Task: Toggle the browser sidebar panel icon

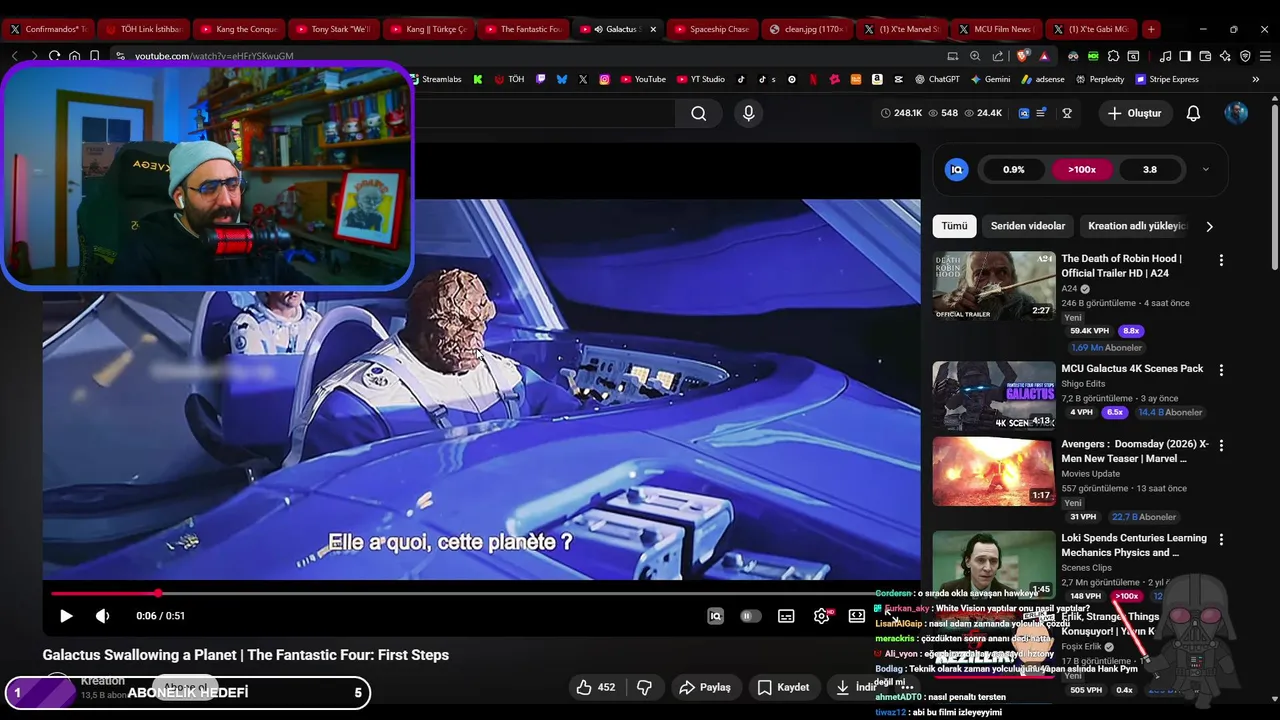Action: (1185, 56)
